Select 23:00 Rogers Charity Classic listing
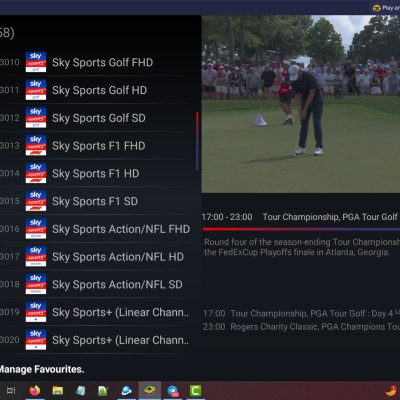The width and height of the screenshot is (400, 400). click(301, 327)
